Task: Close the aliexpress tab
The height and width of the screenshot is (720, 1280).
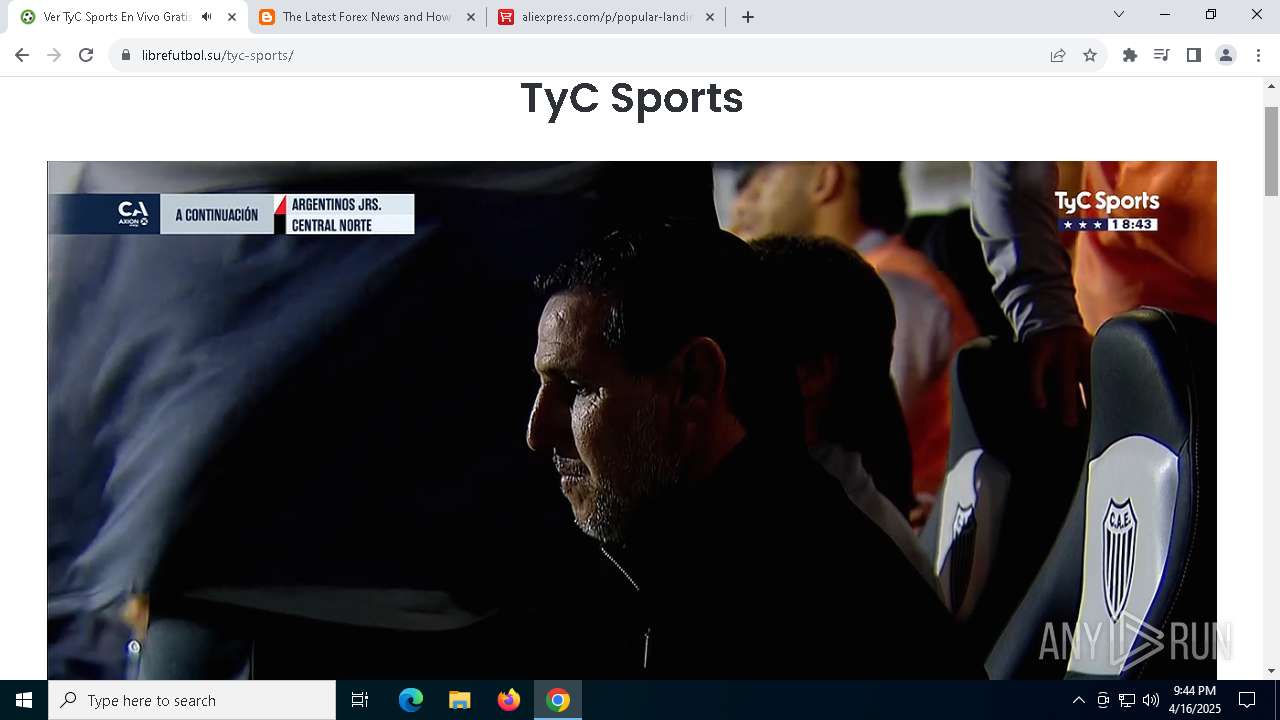Action: coord(710,17)
